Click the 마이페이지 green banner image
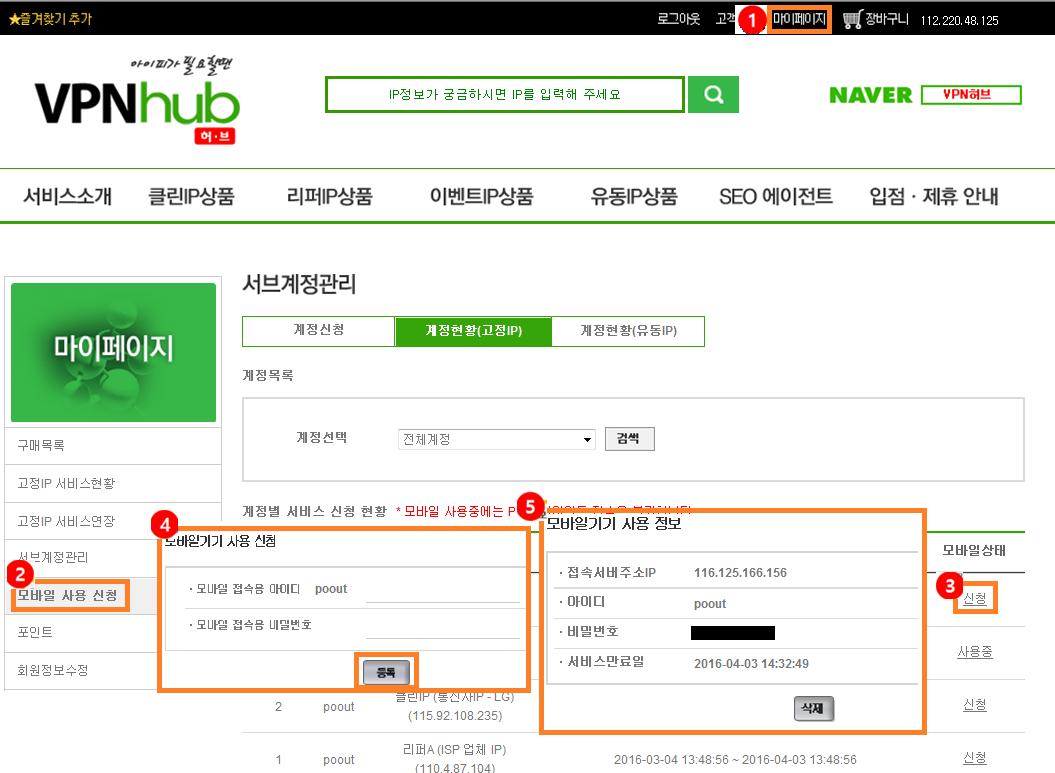 coord(113,352)
